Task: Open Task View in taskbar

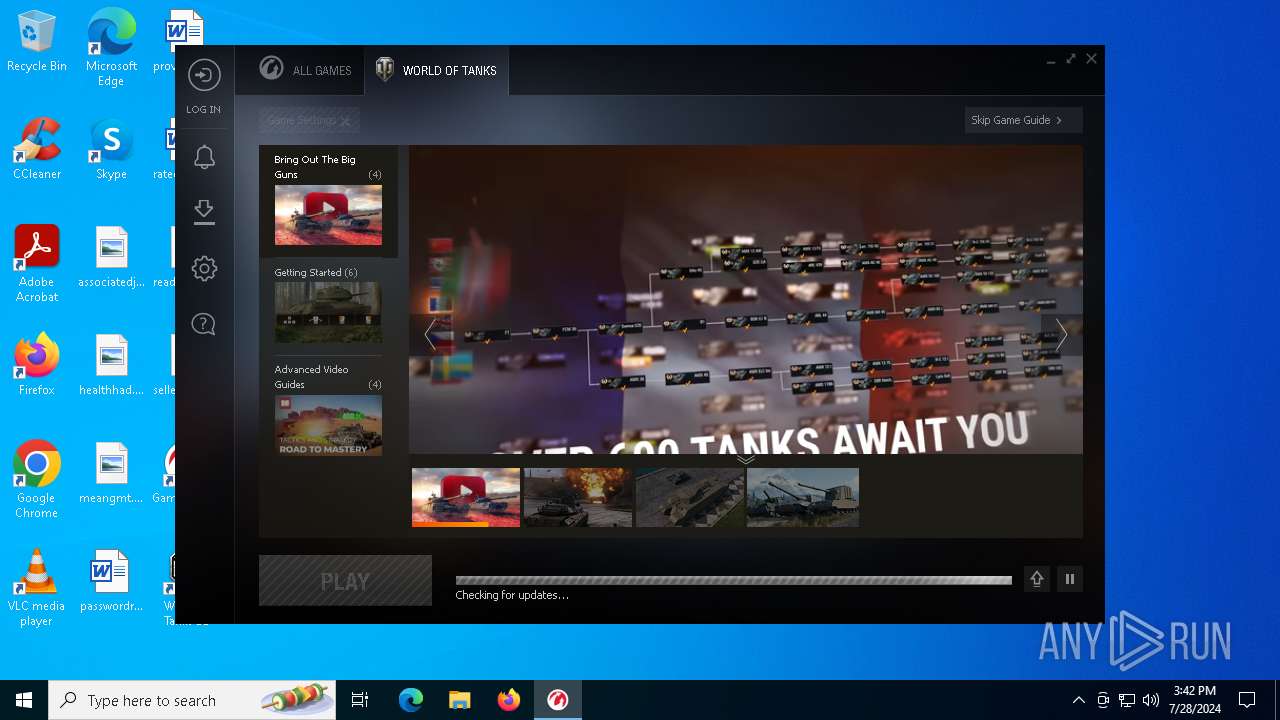Action: click(360, 700)
